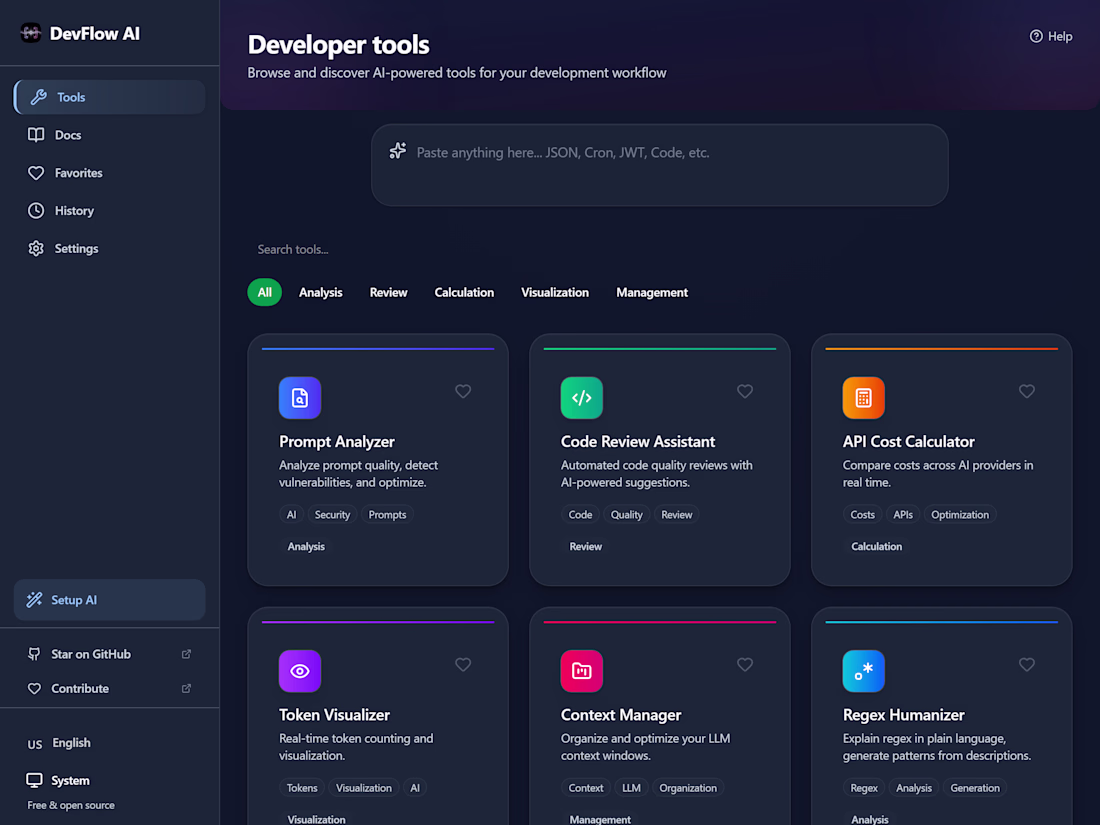
Task: Focus the Paste anything here input box
Action: click(x=659, y=165)
